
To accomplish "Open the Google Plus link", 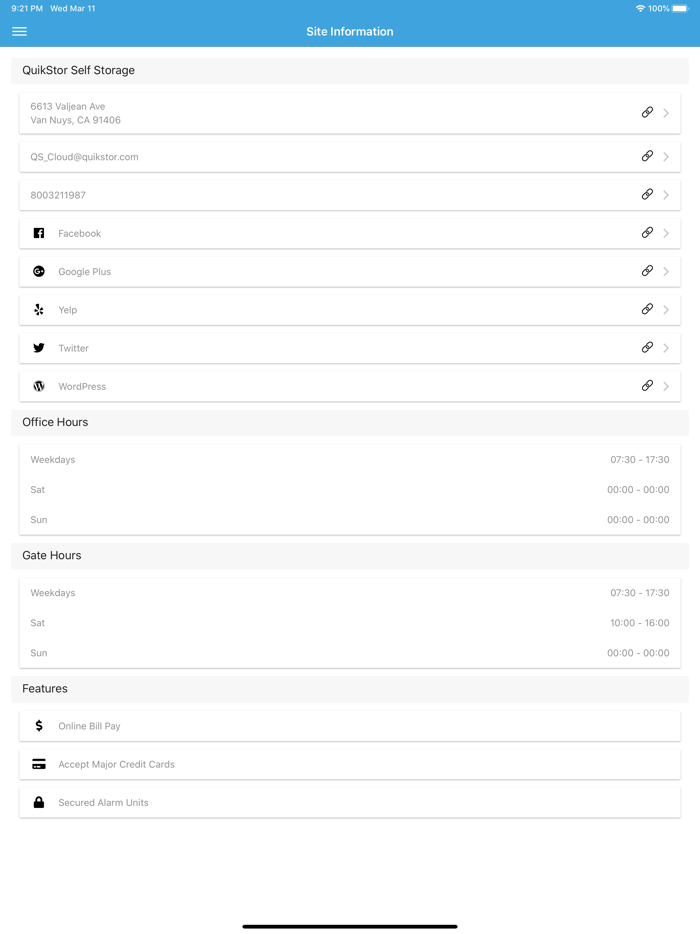I will pyautogui.click(x=647, y=271).
